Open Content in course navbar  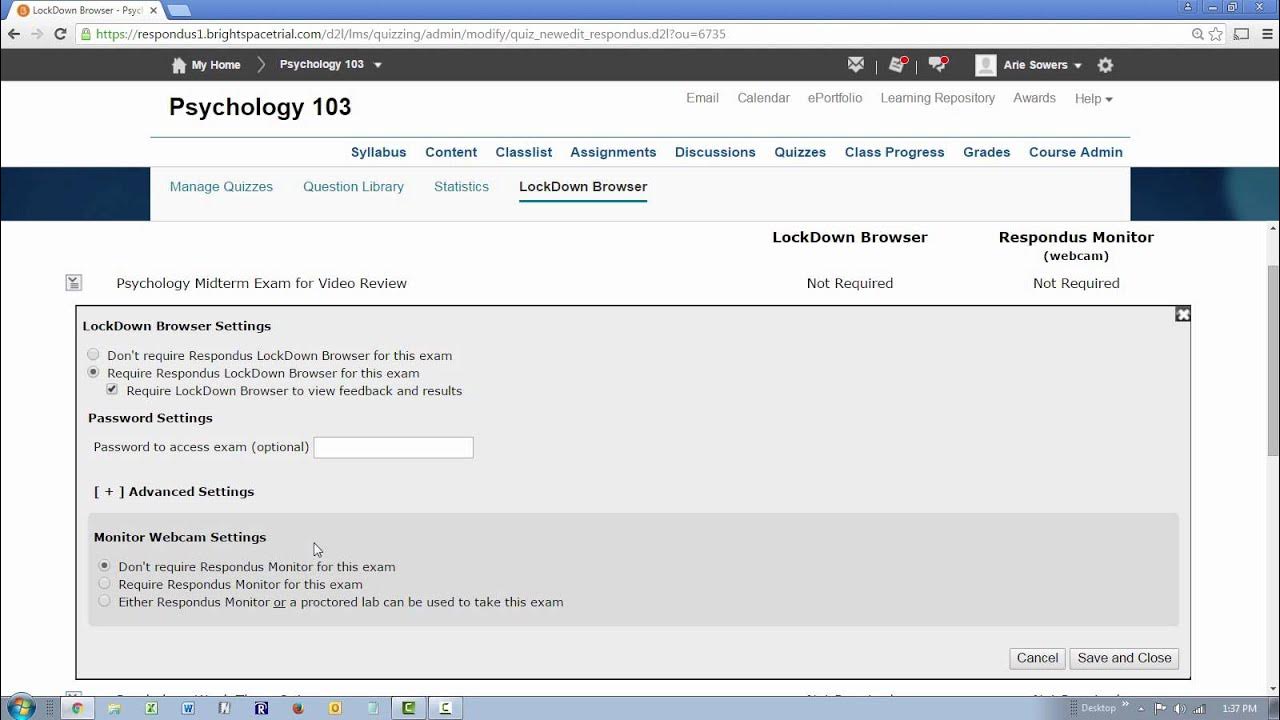pos(451,152)
